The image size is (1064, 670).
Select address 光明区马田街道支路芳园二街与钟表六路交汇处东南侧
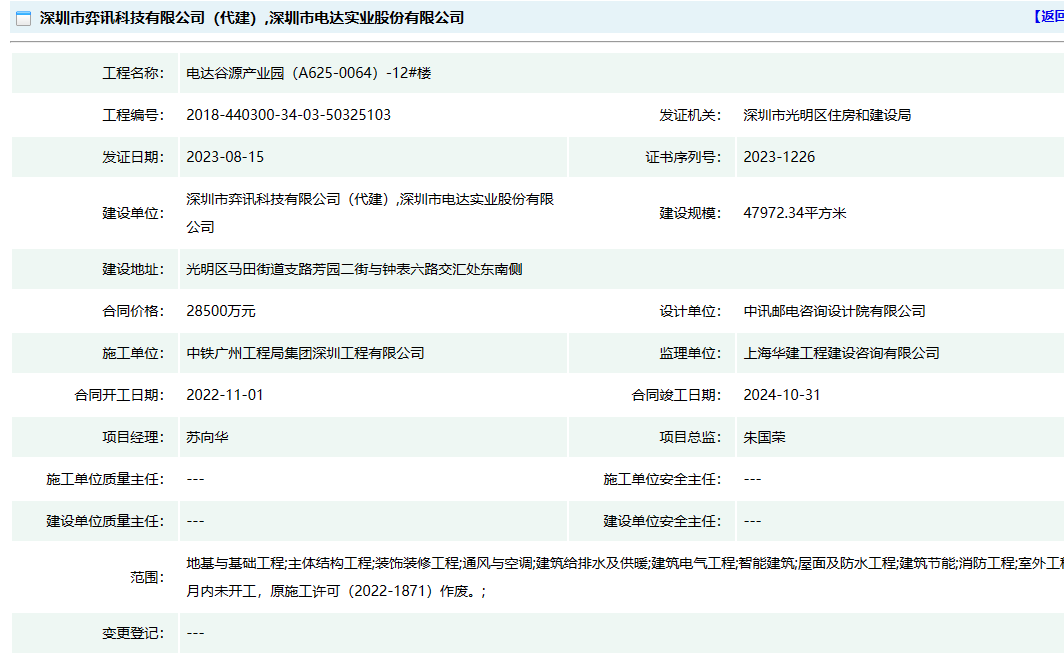[354, 269]
